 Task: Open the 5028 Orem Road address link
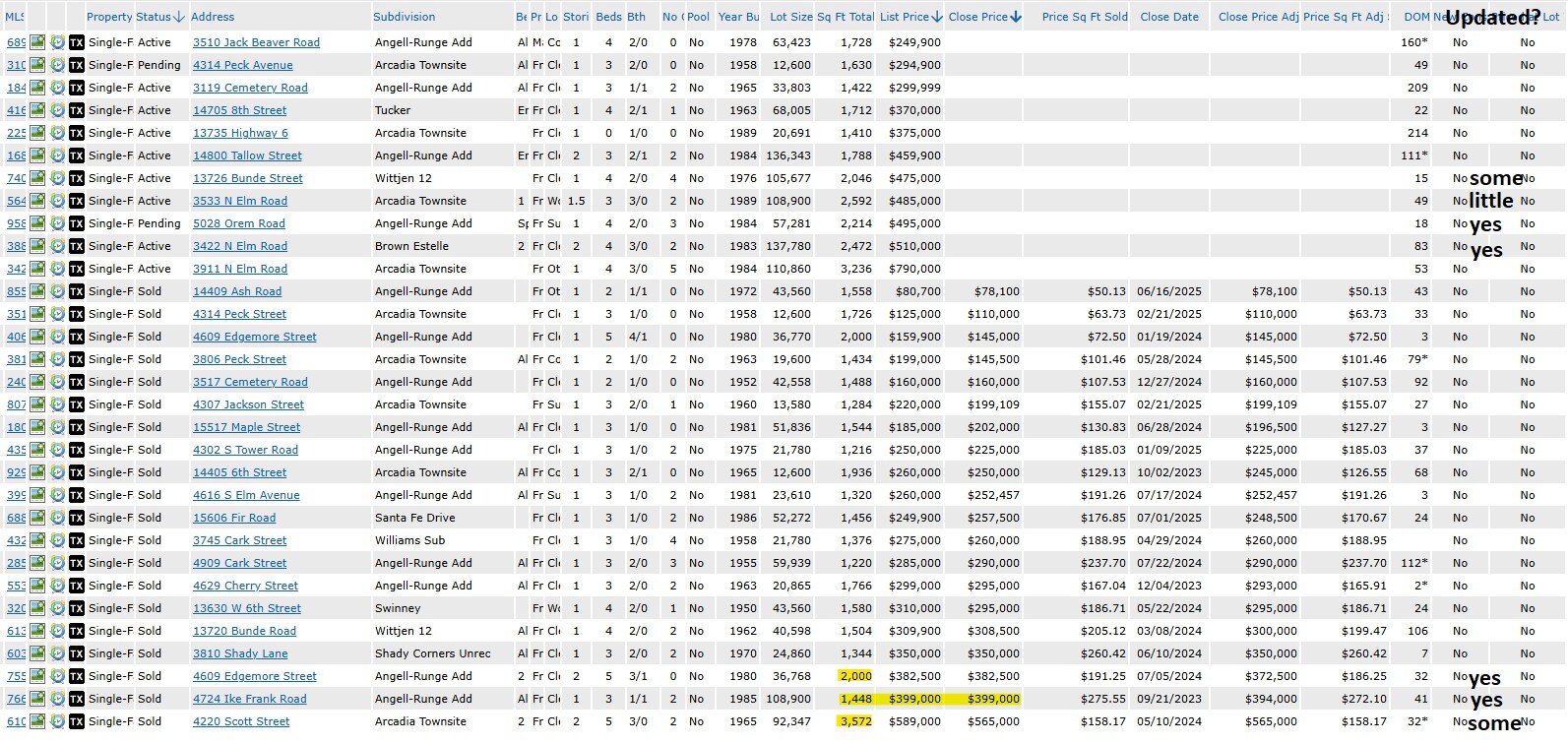coord(238,223)
